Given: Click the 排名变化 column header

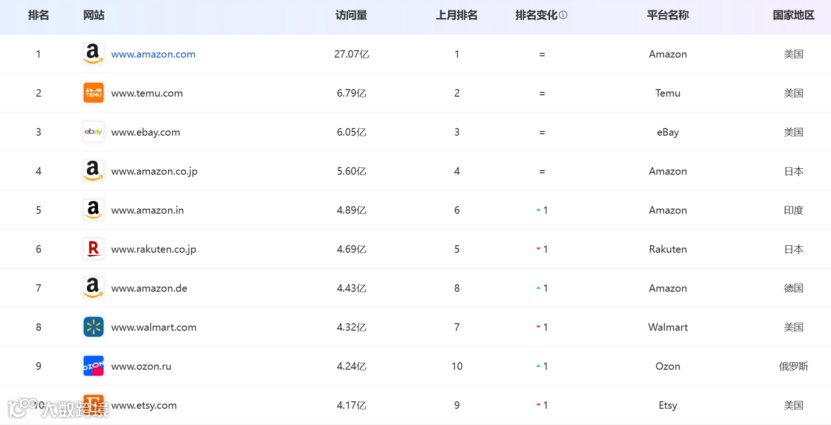Looking at the screenshot, I should click(x=536, y=15).
